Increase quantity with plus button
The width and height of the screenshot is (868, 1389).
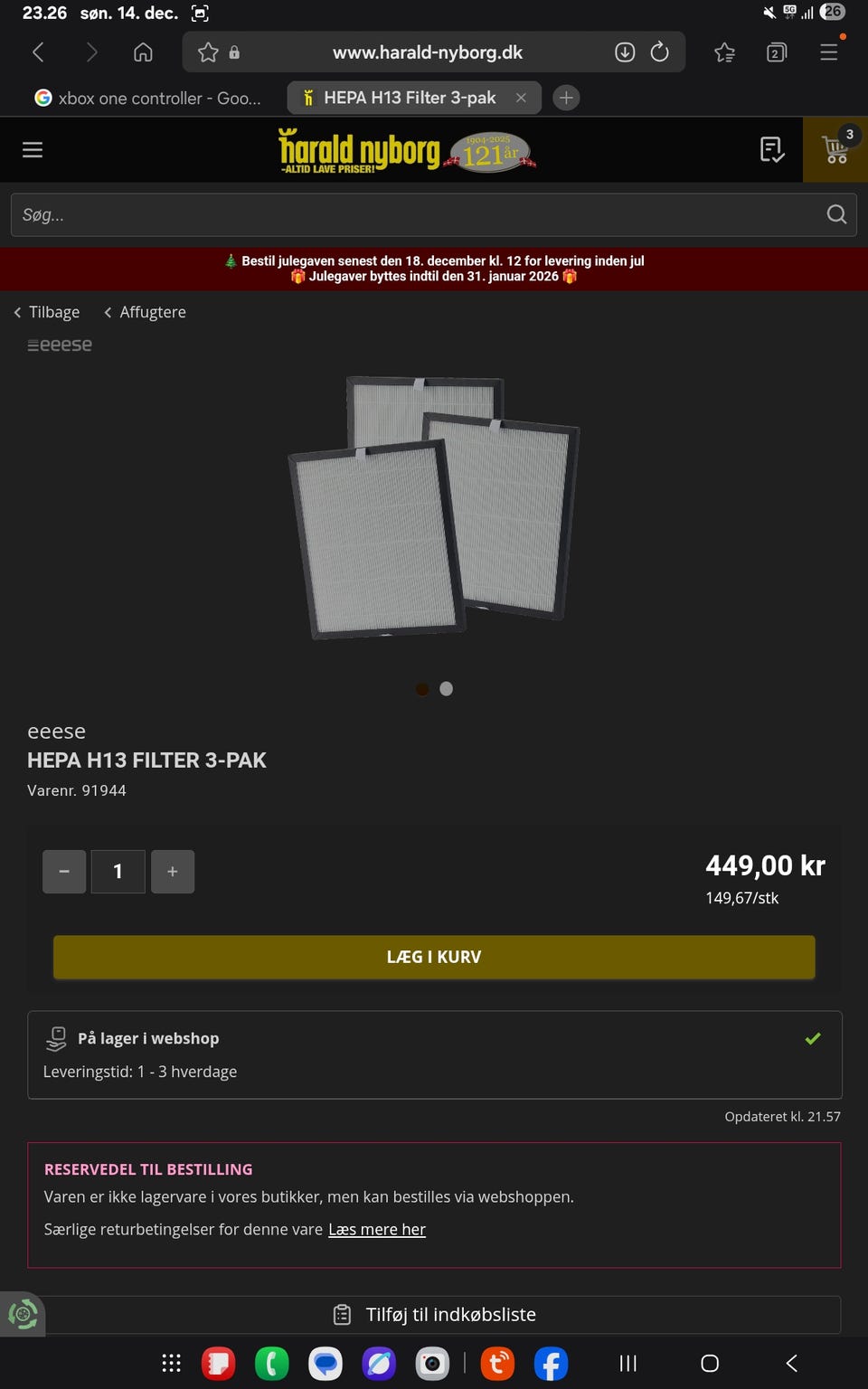pos(173,872)
